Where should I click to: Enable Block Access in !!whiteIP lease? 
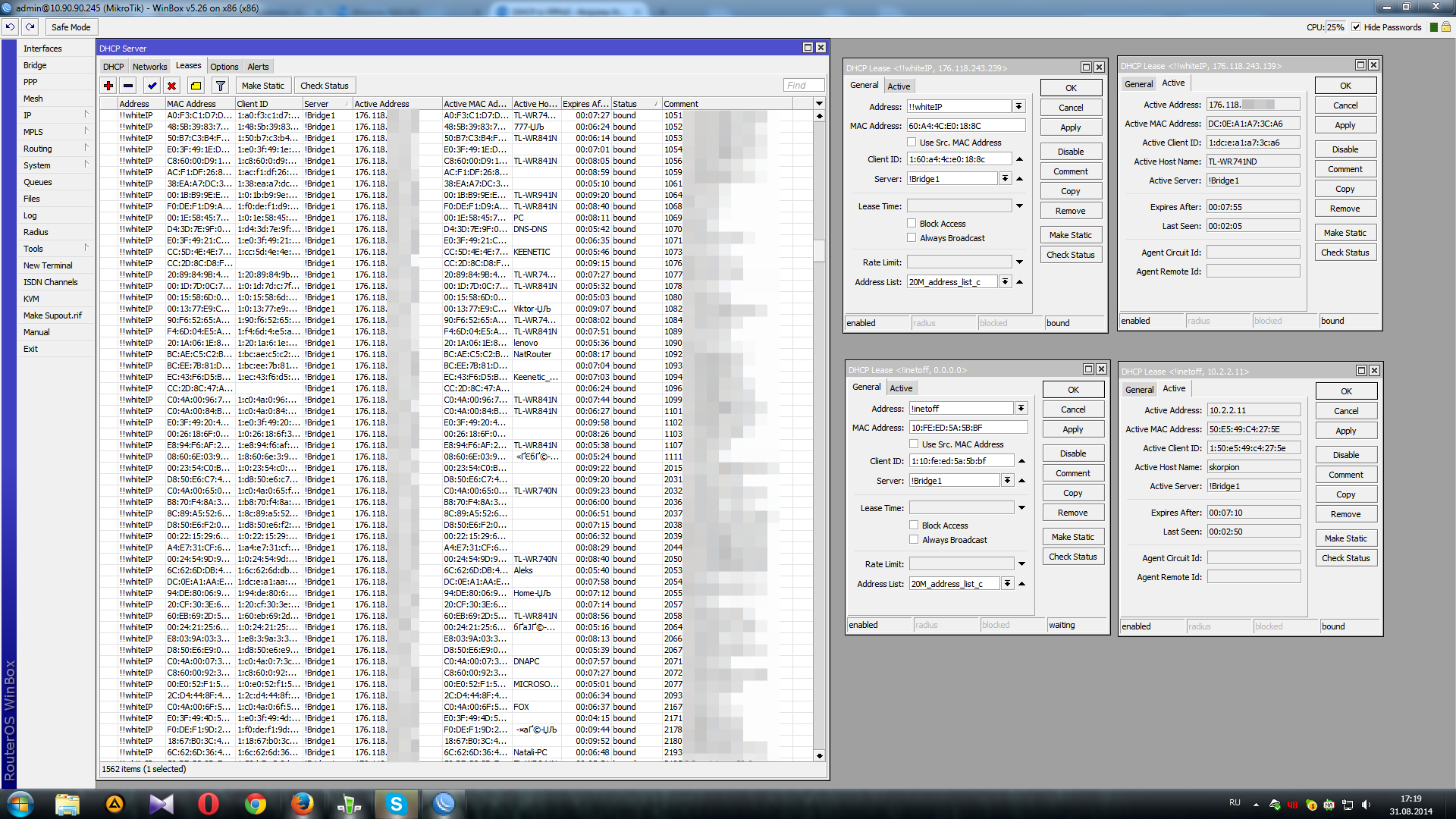(912, 223)
